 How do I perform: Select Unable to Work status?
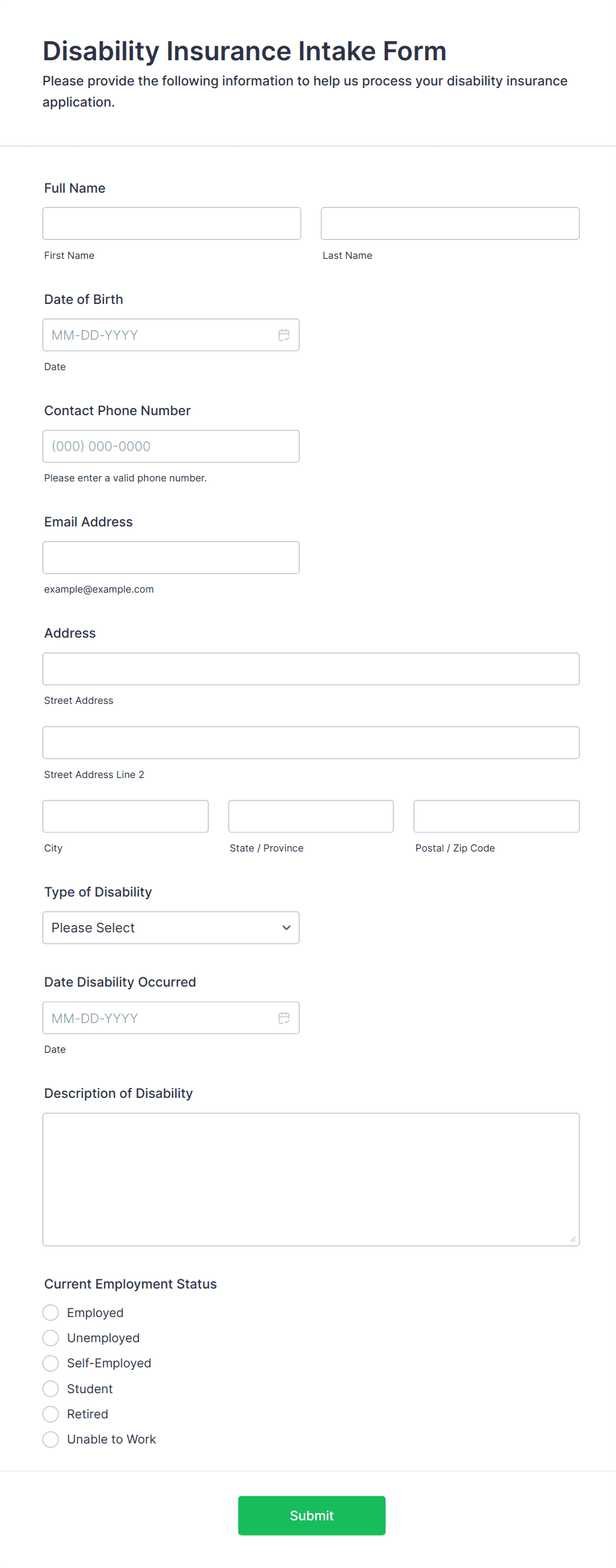coord(50,1439)
